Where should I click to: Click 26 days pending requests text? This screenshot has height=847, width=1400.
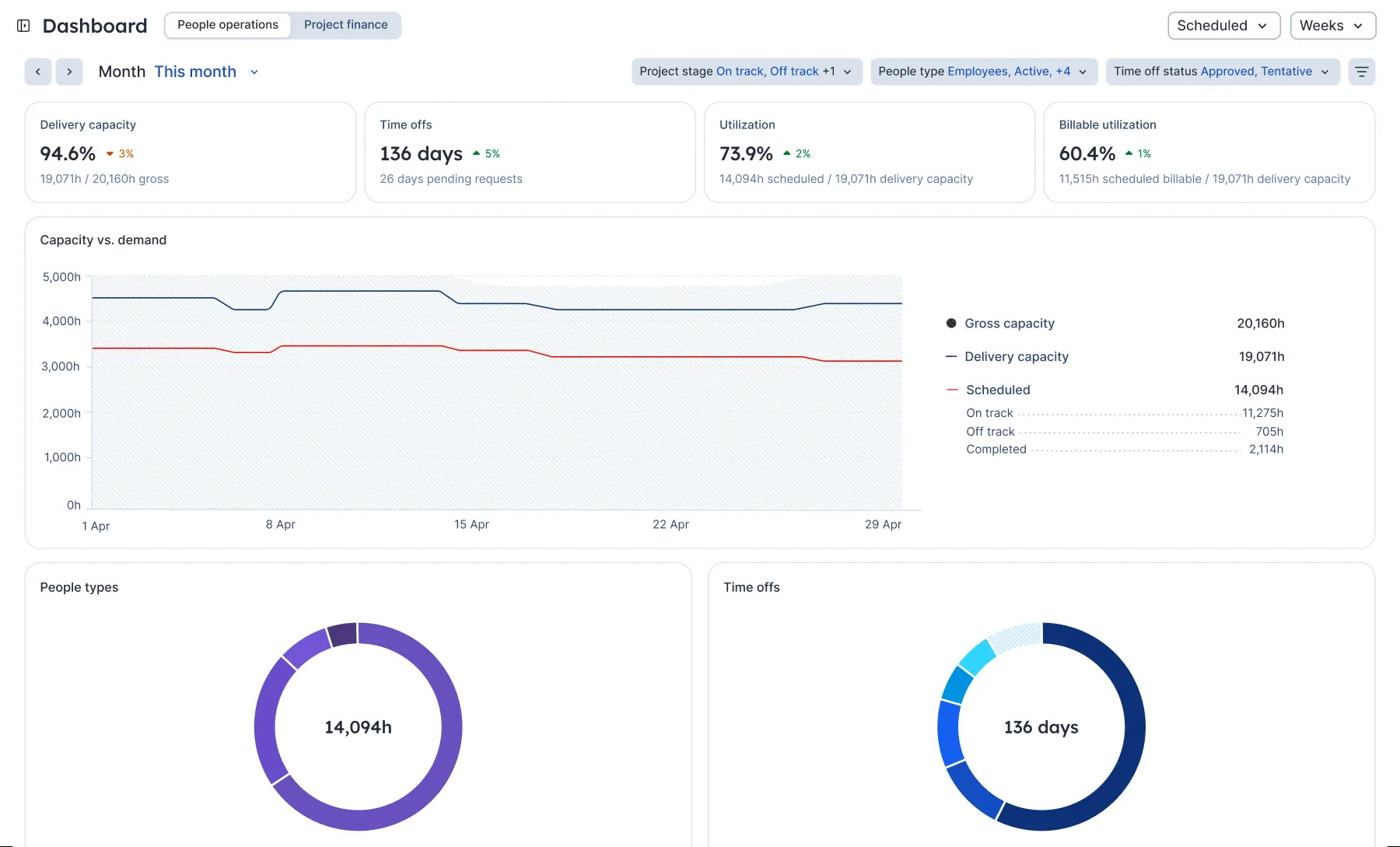coord(451,179)
